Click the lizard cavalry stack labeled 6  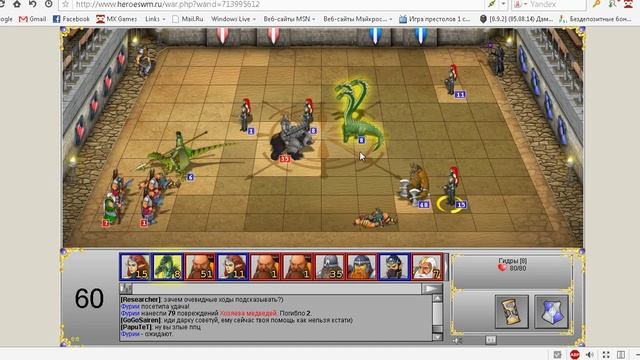click(180, 155)
